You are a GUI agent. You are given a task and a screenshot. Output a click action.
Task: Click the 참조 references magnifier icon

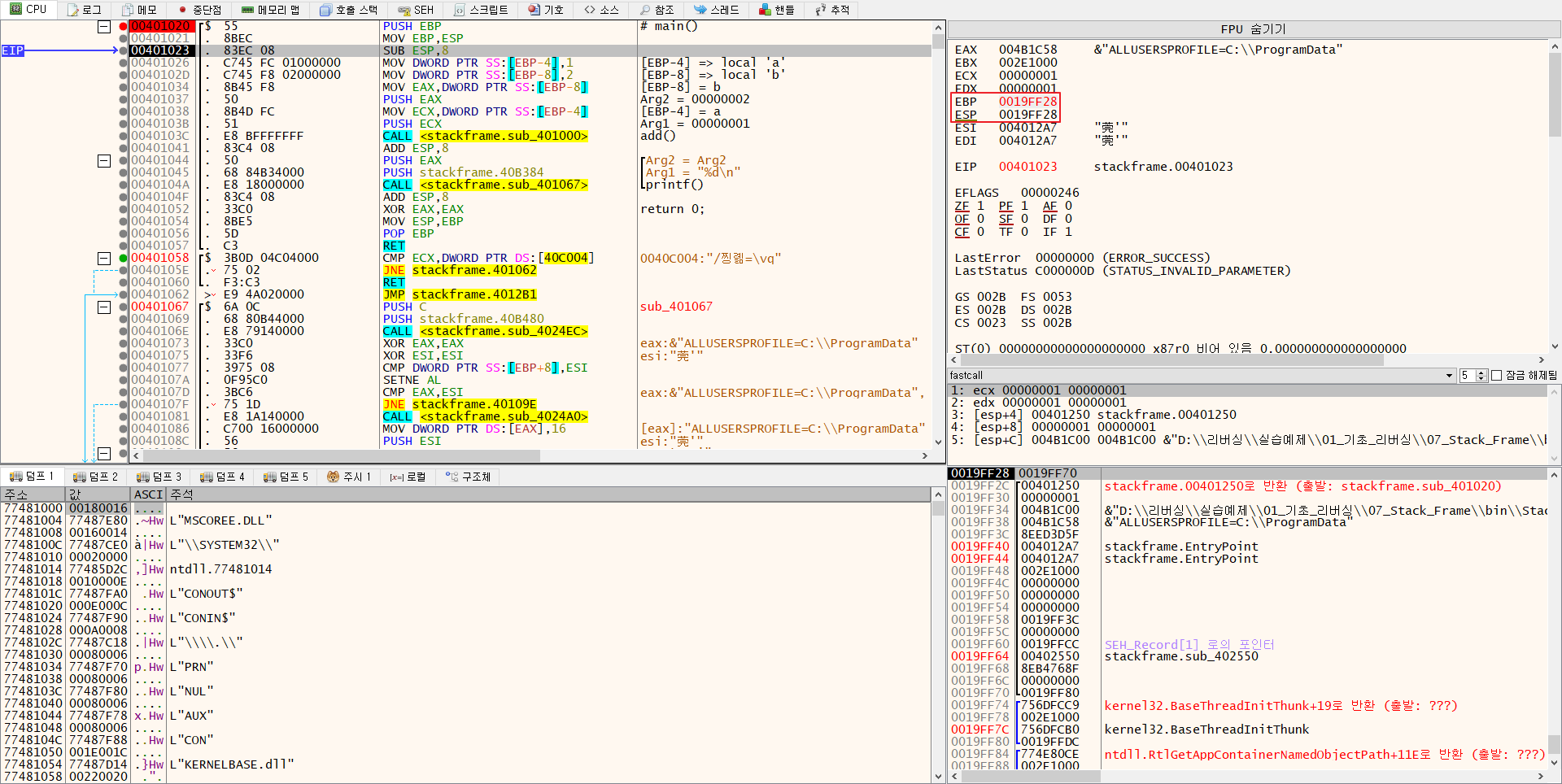point(645,10)
